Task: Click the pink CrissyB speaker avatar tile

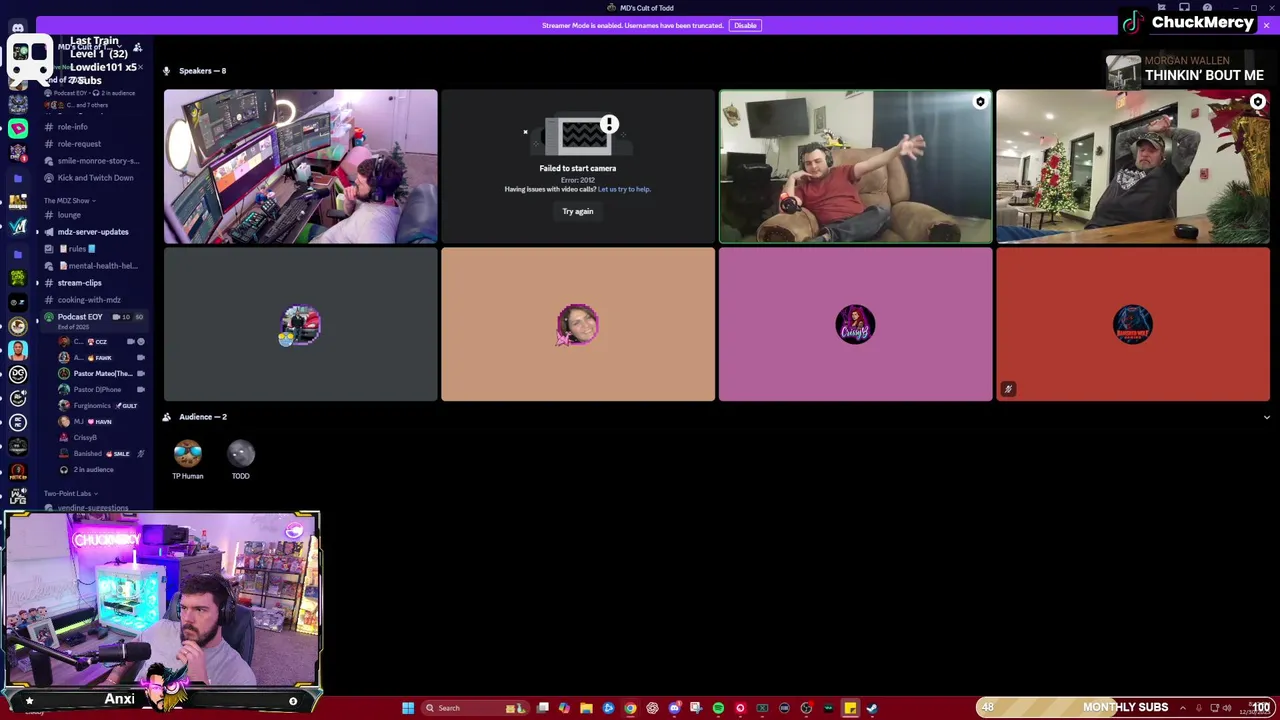Action: tap(855, 325)
